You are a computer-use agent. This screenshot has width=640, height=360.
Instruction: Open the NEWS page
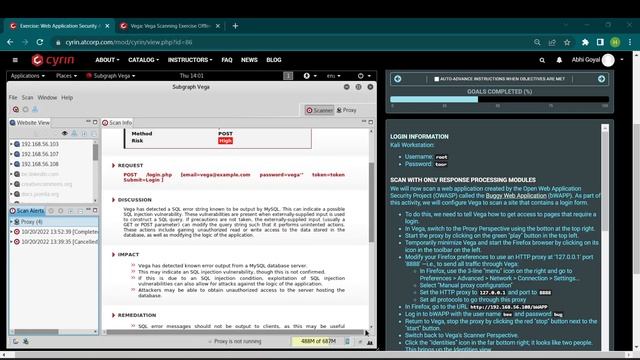coord(249,60)
